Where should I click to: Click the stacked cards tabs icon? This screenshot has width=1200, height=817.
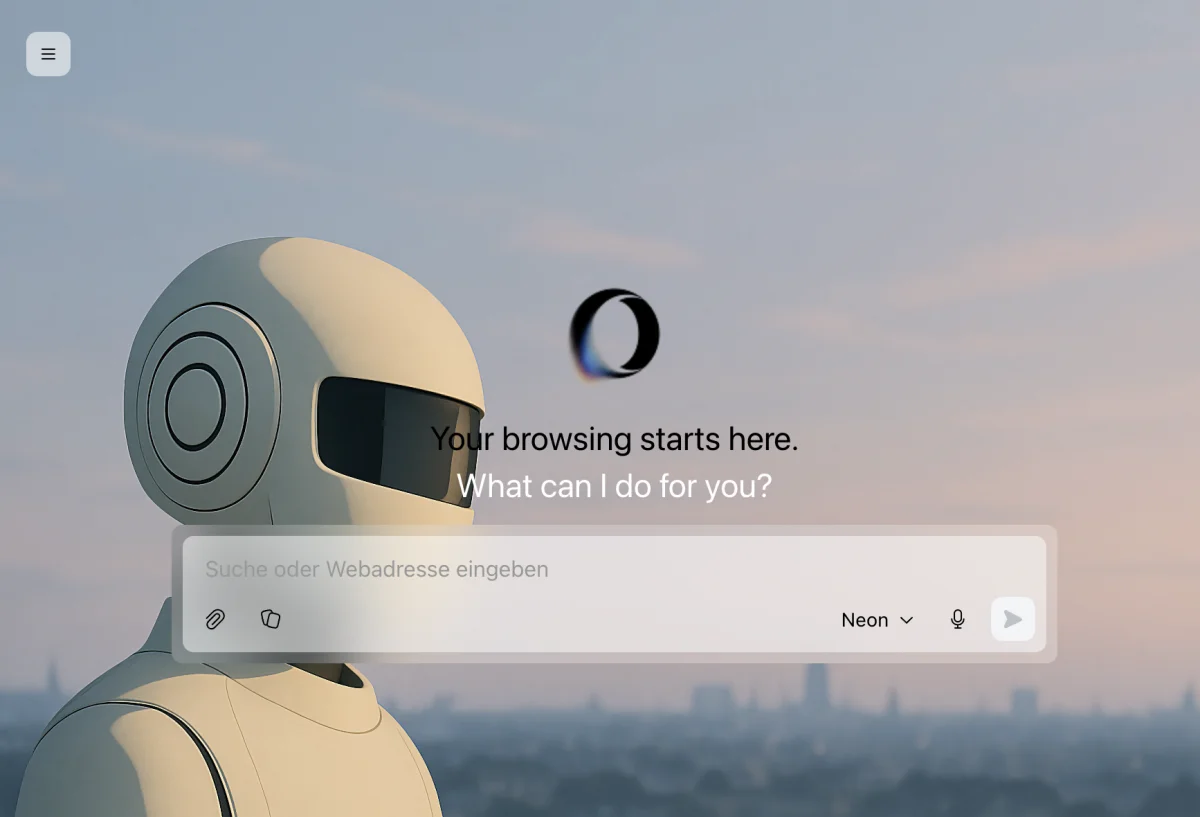click(270, 619)
